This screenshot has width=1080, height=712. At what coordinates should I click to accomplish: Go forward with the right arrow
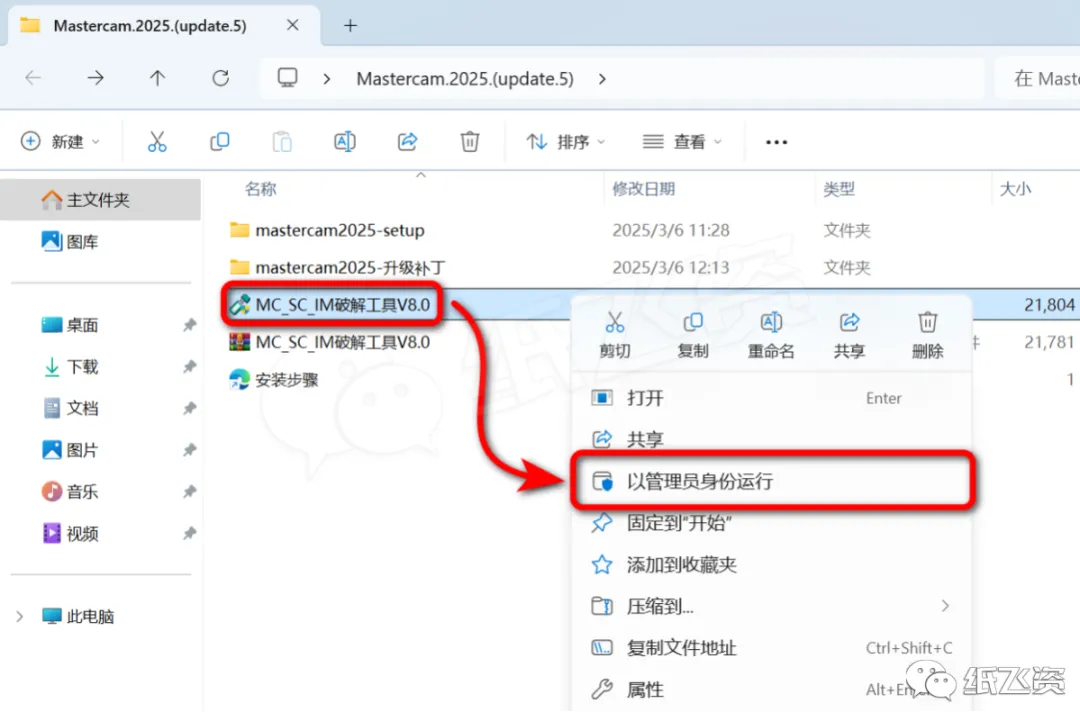pos(95,78)
